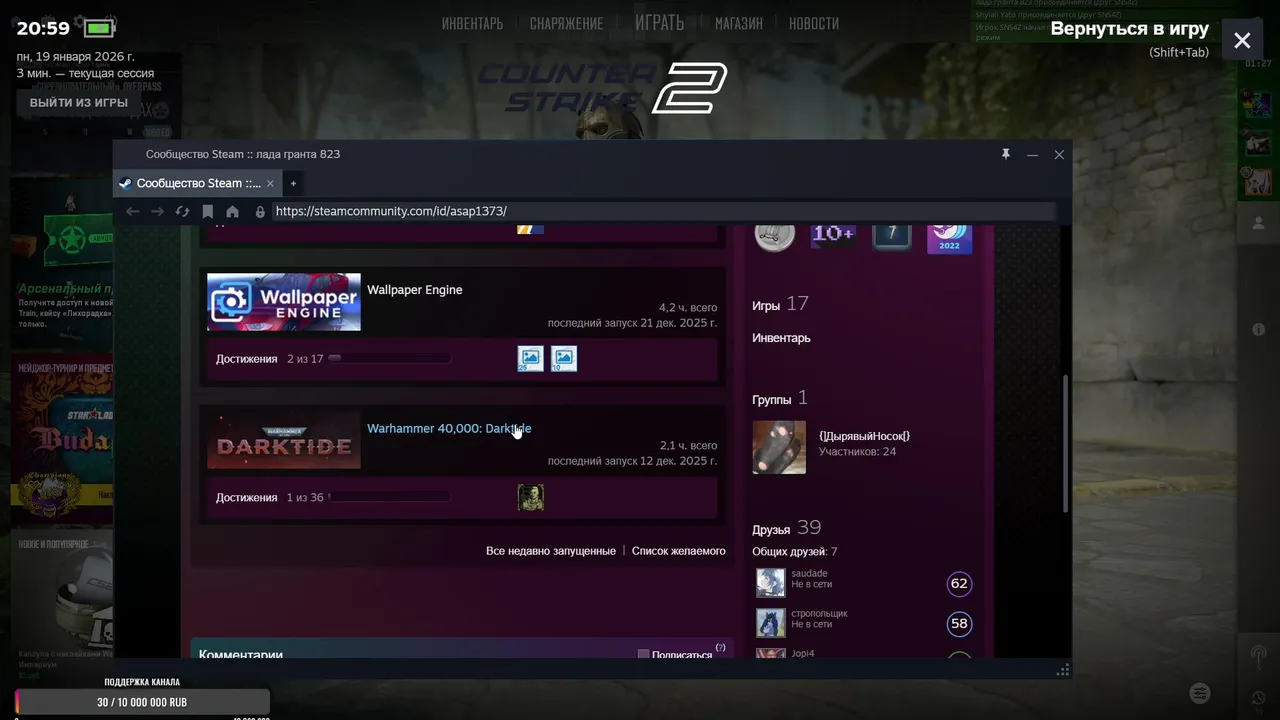The image size is (1280, 720).
Task: Select the 'Сообщество Steam' browser tab
Action: (x=198, y=183)
